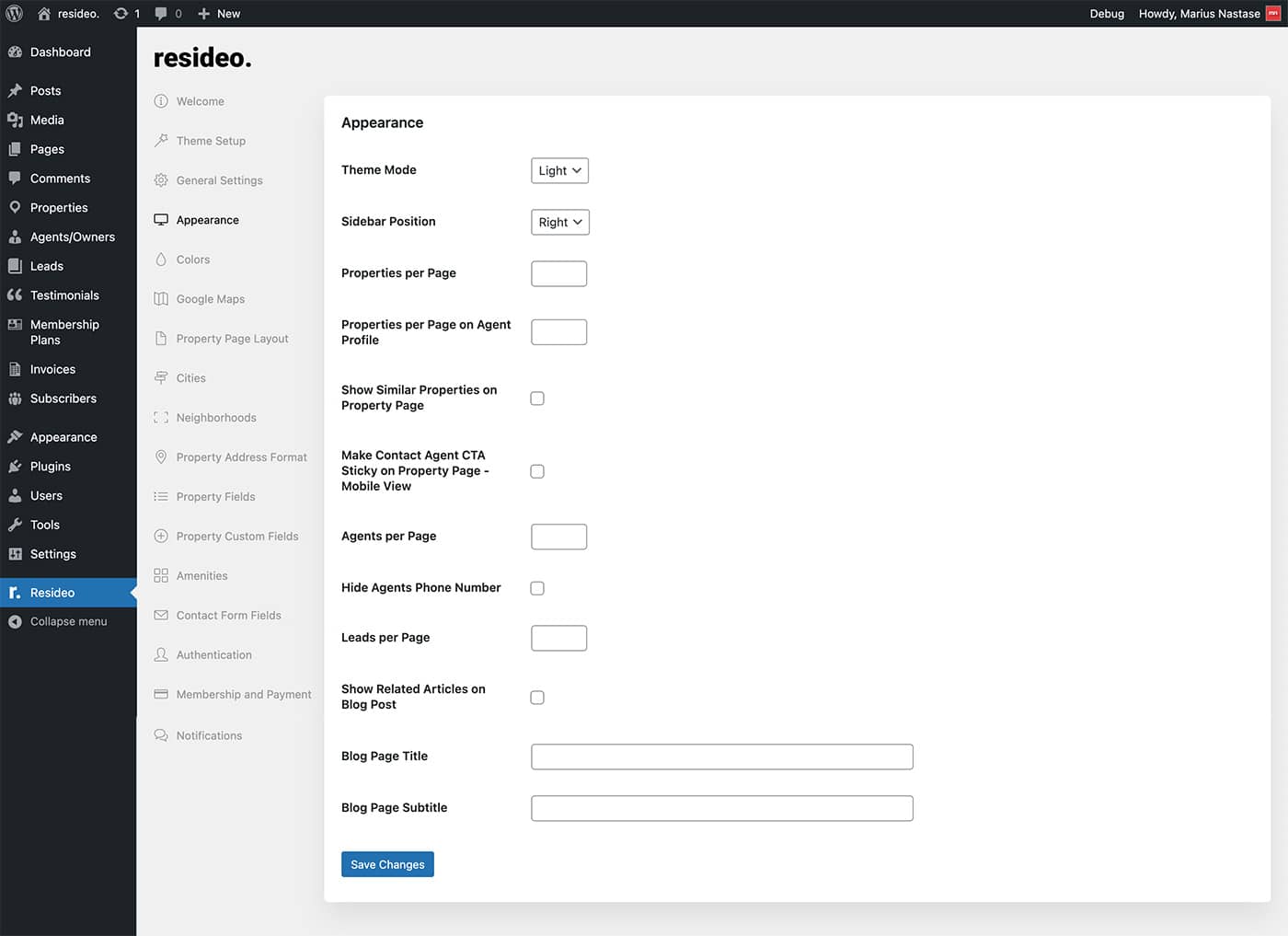Click the WordPress logo icon
Screen dimensions: 1288x936
pos(14,14)
